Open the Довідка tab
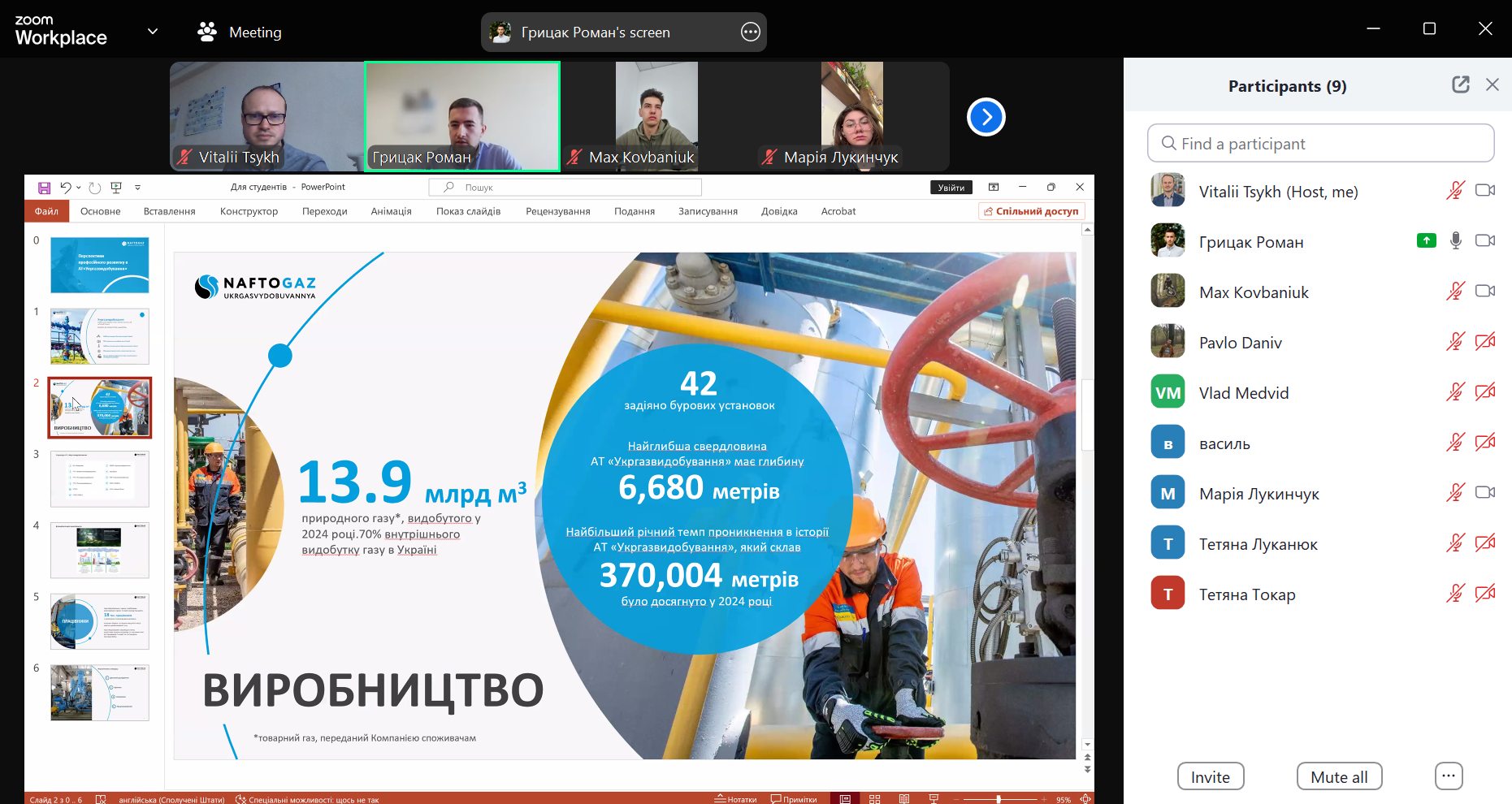The width and height of the screenshot is (1512, 804). [779, 211]
